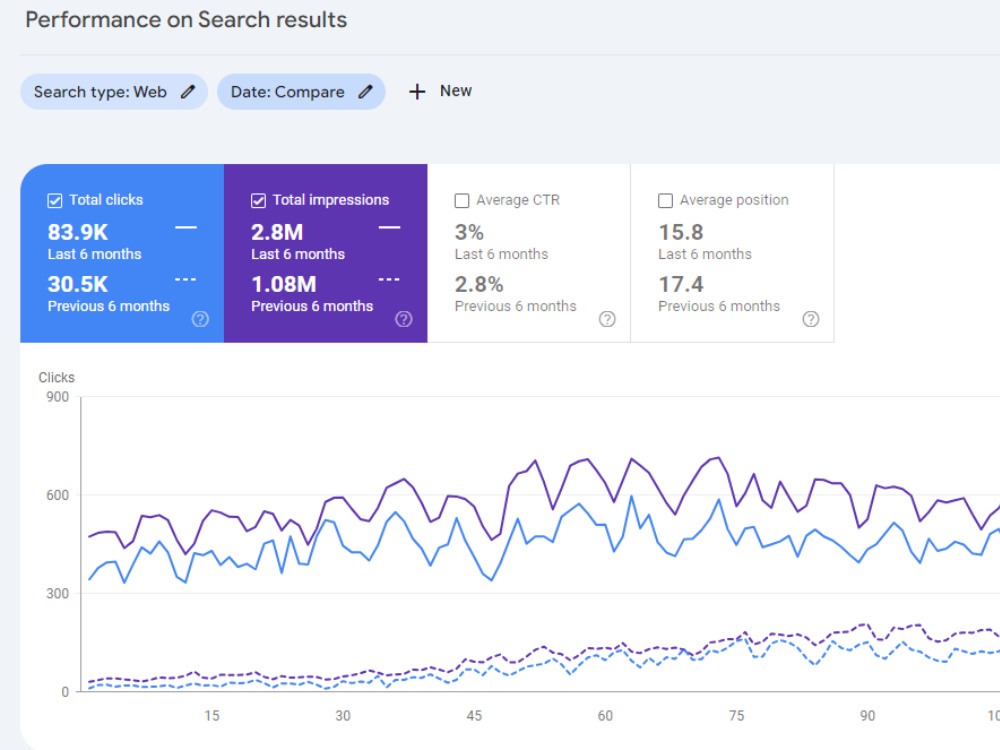
Task: Enable the Average position checkbox
Action: [665, 201]
